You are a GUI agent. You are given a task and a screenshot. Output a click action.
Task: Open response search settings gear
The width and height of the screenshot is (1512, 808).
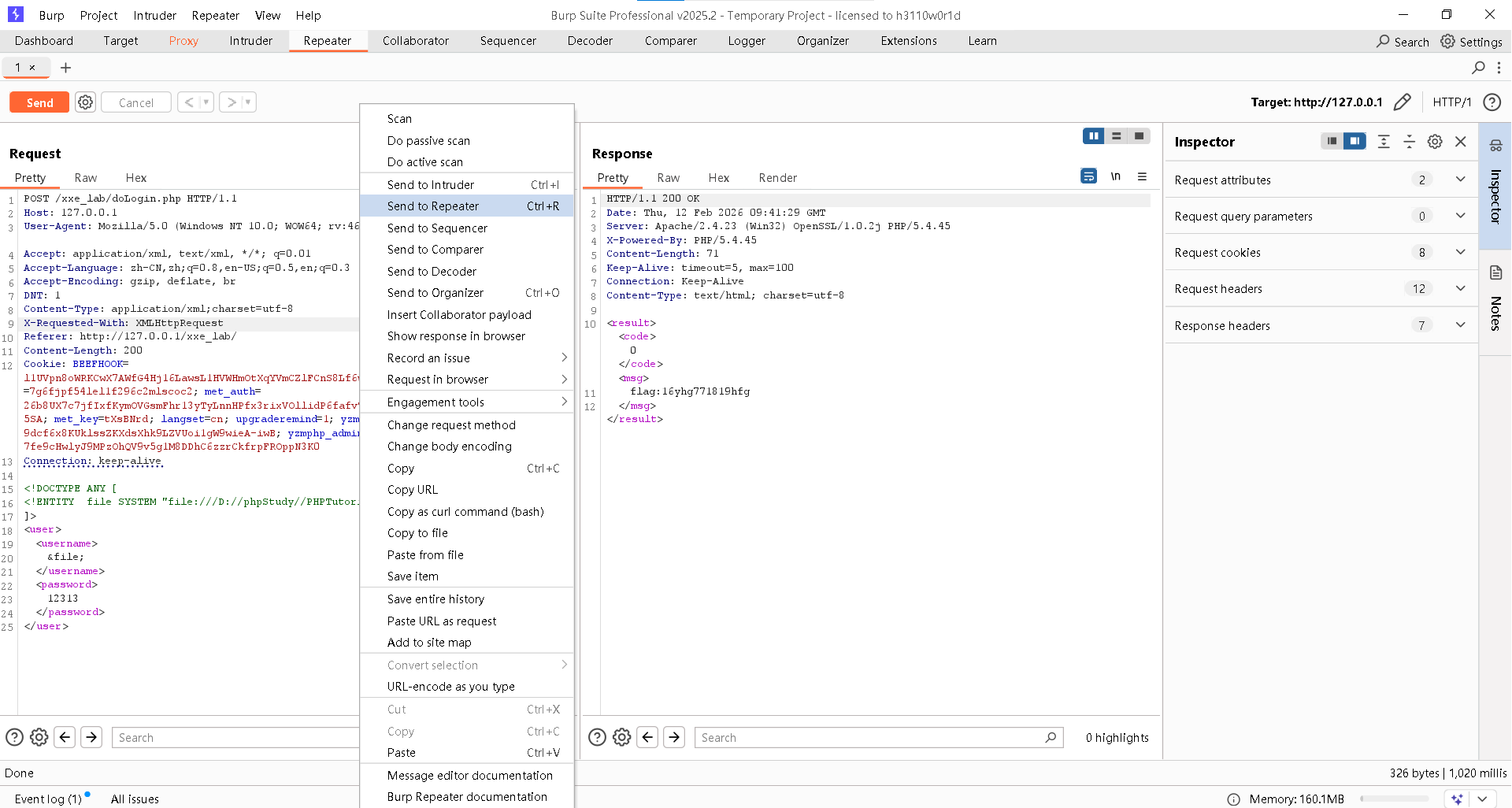622,737
